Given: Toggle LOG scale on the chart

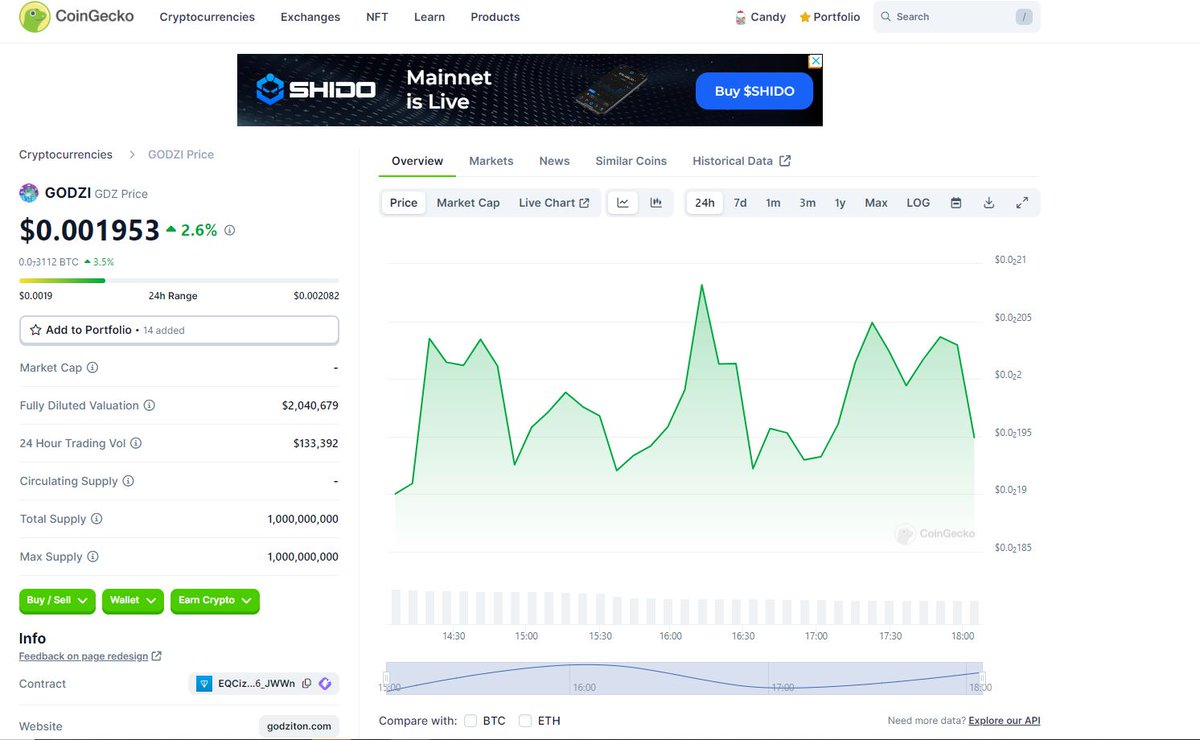Looking at the screenshot, I should point(918,202).
